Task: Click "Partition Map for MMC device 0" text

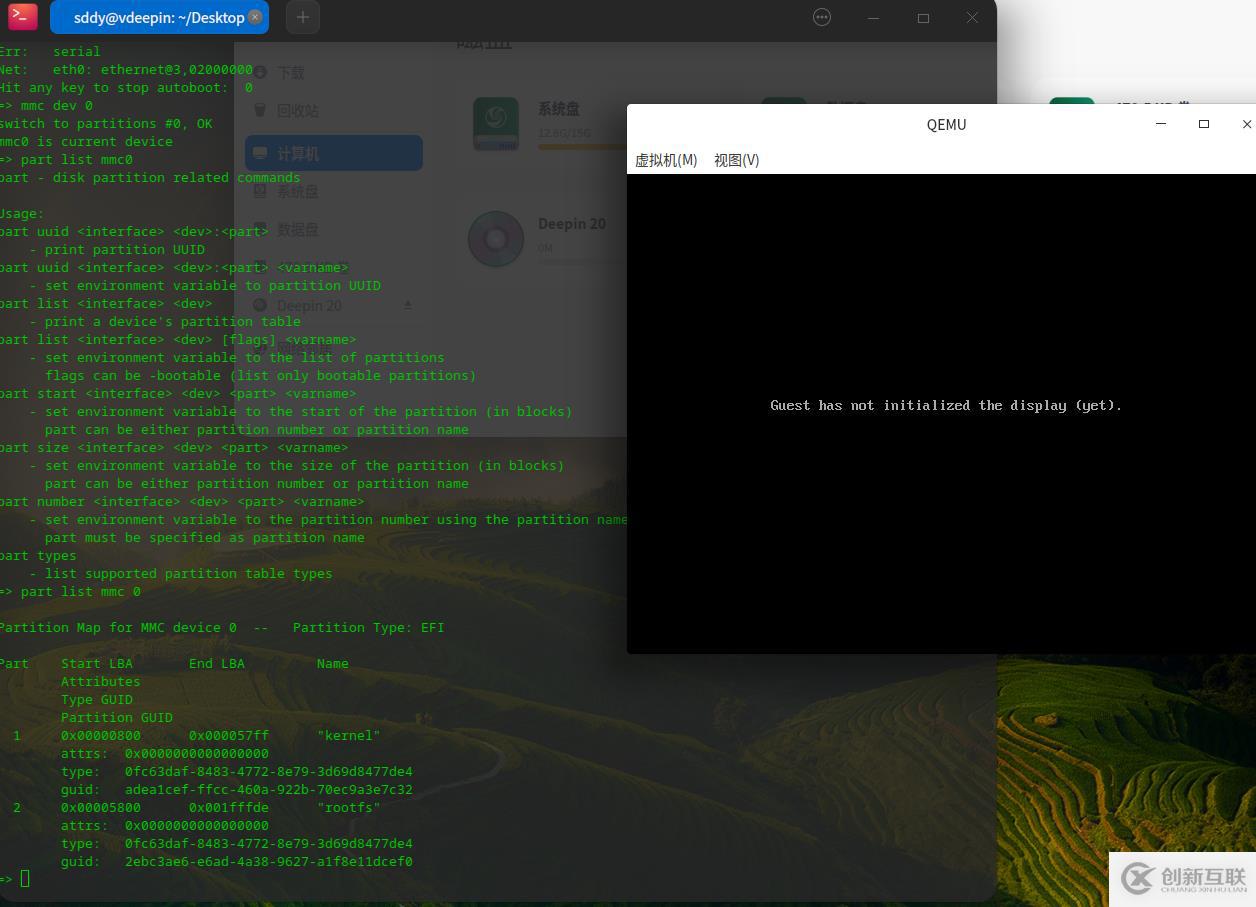Action: (118, 627)
